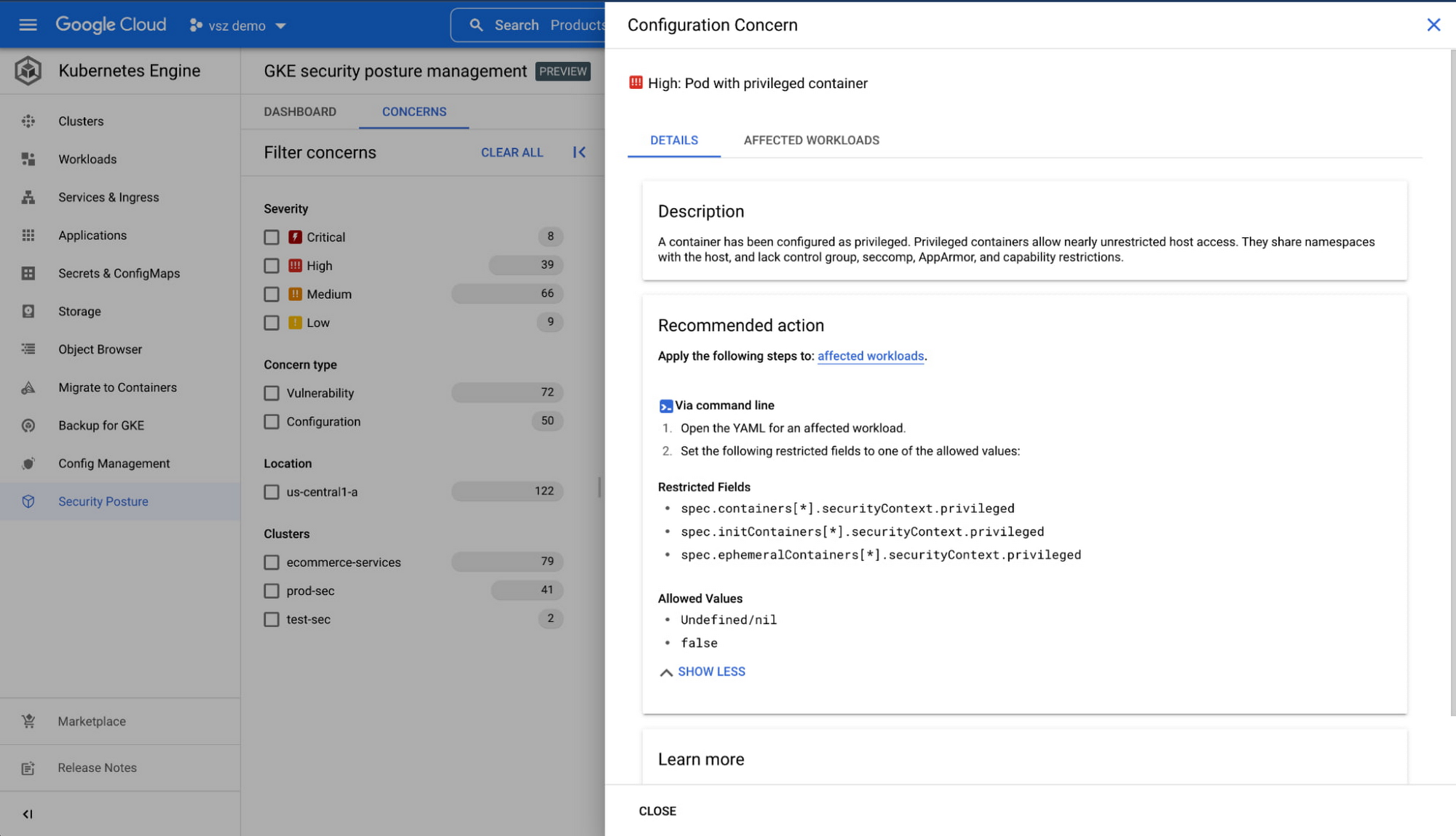
Task: Click the Workloads sidebar icon
Action: [28, 159]
